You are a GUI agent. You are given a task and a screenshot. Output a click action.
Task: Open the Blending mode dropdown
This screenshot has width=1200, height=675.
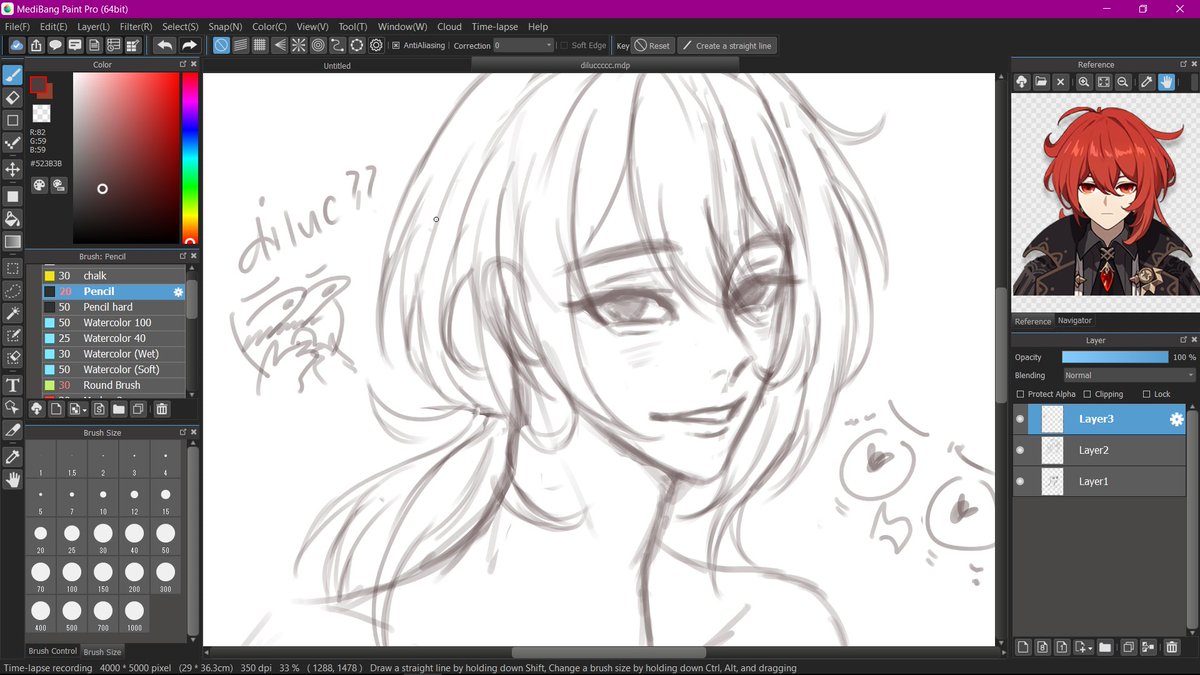coord(1129,375)
